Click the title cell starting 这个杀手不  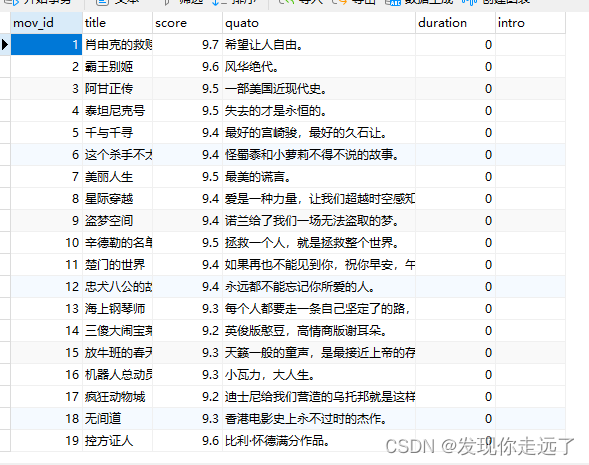(x=118, y=155)
